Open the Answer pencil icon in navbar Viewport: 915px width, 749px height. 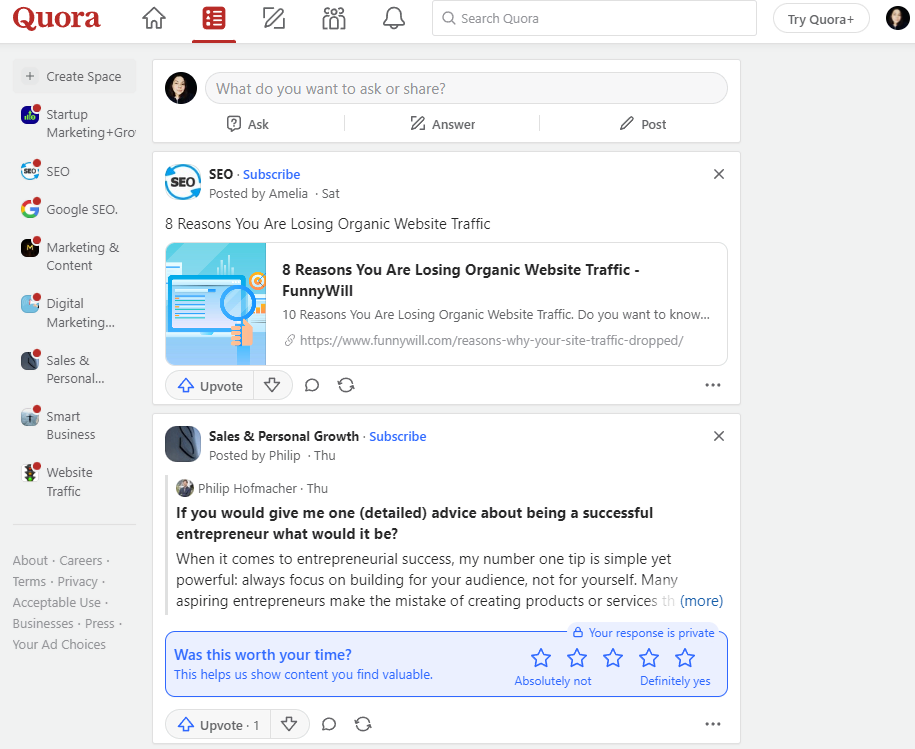tap(273, 19)
